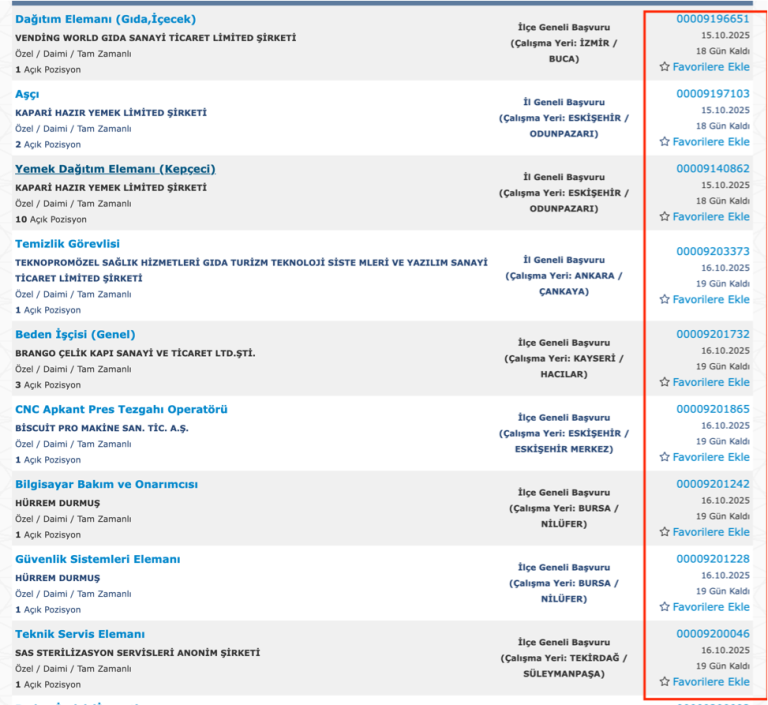Open the Temizlik Görevlisi job posting
The width and height of the screenshot is (768, 705).
click(67, 244)
